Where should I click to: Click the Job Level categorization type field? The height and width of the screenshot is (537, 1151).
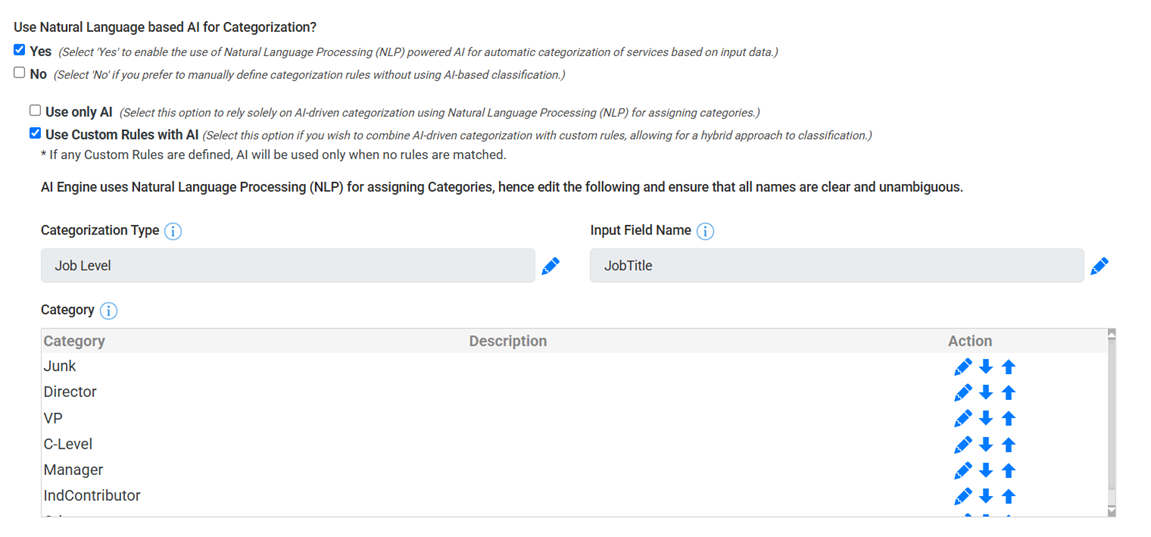(288, 266)
